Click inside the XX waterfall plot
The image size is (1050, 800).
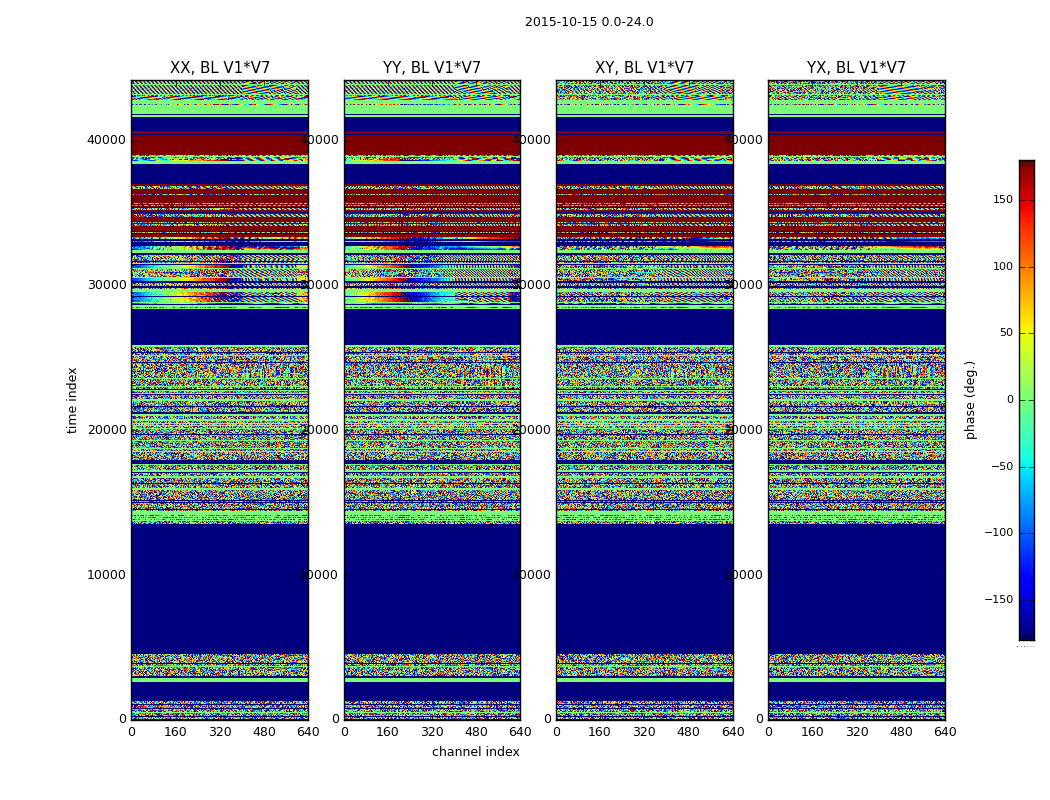tap(220, 400)
